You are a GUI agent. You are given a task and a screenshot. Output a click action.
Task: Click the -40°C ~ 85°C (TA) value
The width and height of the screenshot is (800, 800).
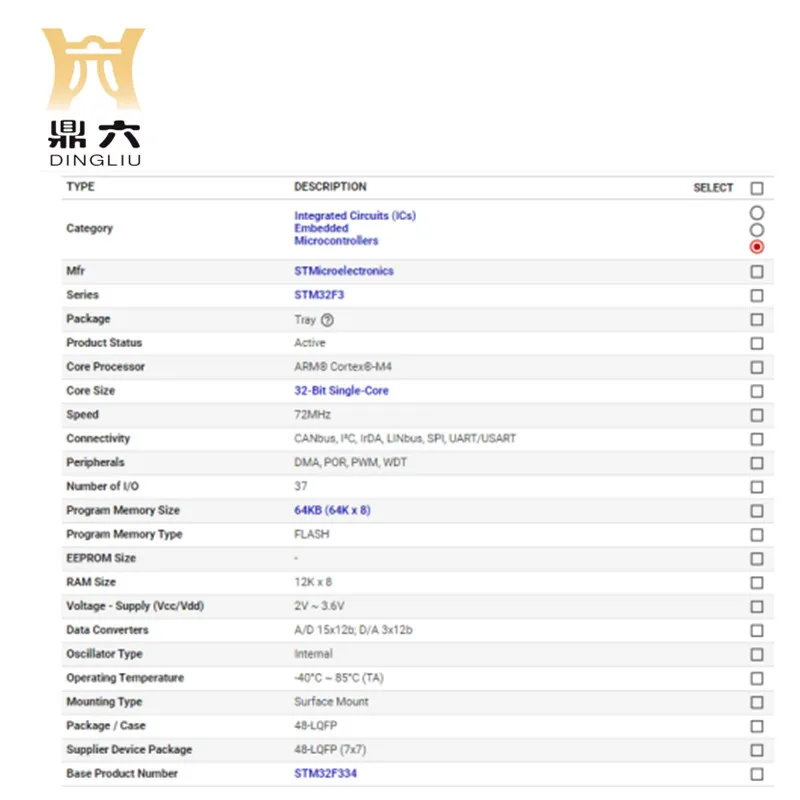[339, 678]
